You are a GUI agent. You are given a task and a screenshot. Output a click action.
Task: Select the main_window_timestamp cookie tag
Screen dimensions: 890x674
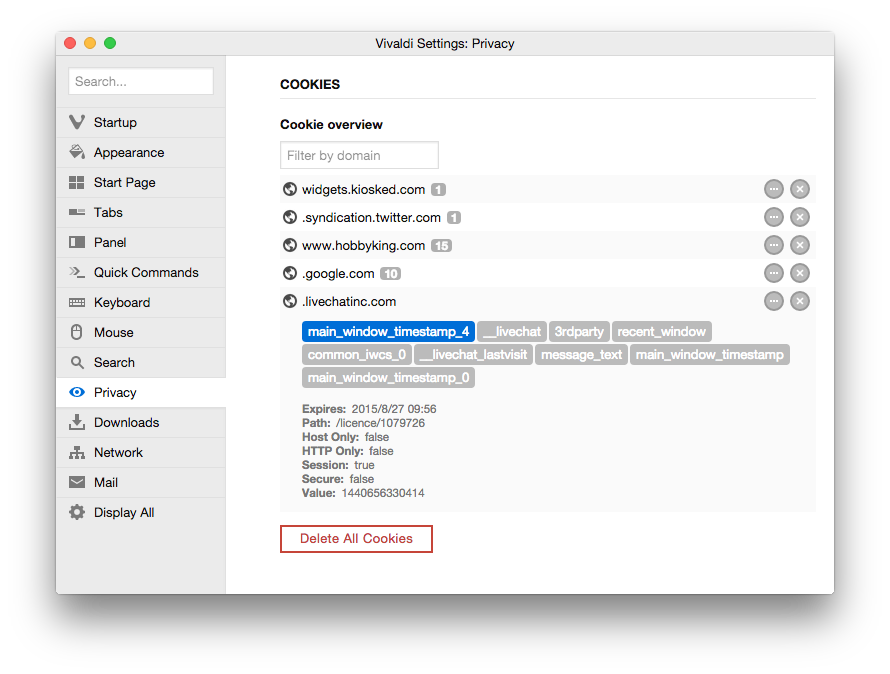point(710,355)
